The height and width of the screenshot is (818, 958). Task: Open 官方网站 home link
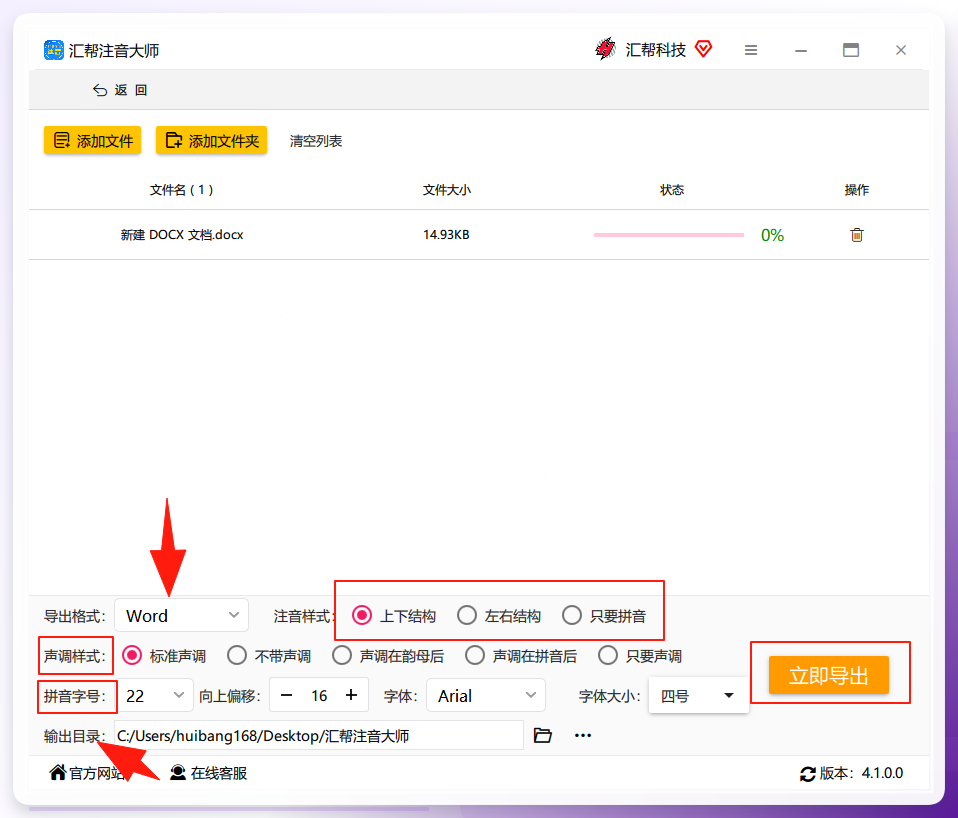87,773
